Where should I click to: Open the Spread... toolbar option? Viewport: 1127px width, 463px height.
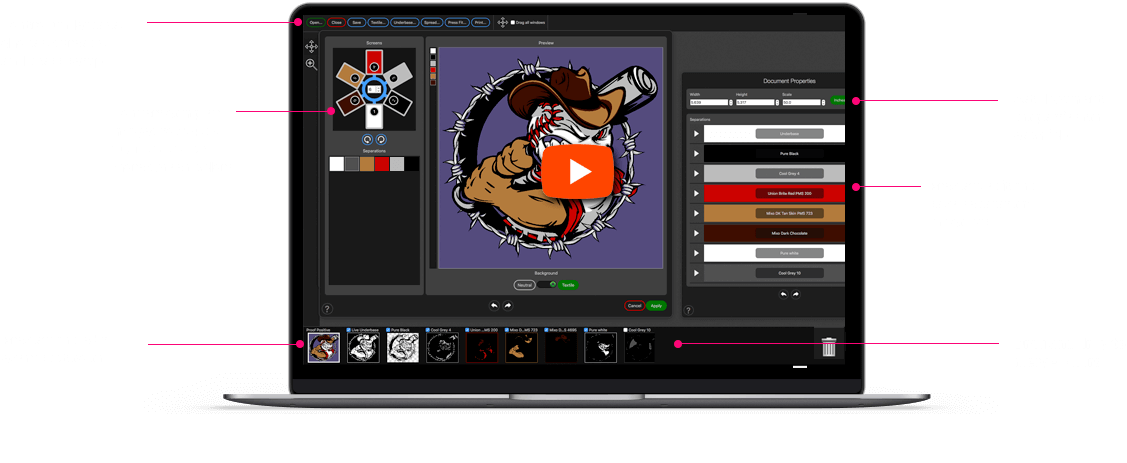[x=431, y=22]
